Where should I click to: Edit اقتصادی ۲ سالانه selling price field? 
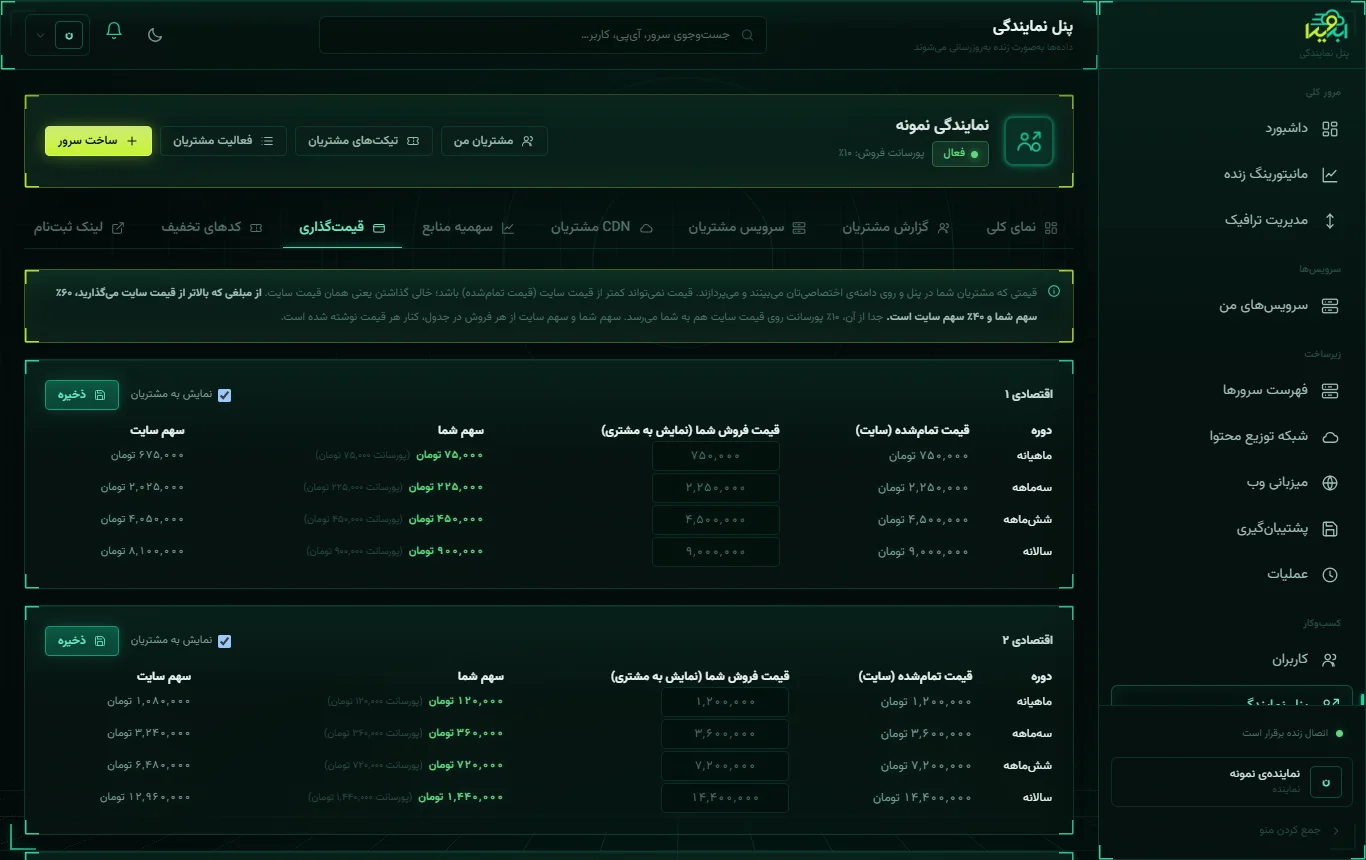(725, 798)
